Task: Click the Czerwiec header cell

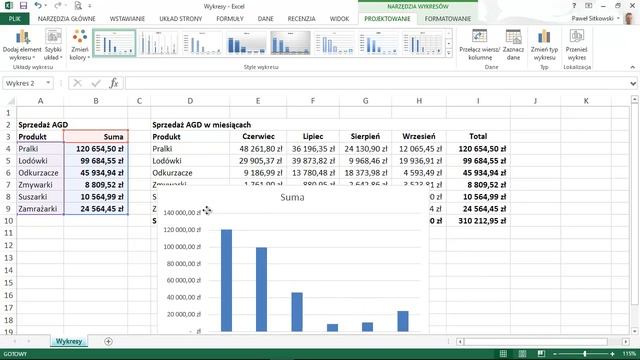Action: coord(258,137)
